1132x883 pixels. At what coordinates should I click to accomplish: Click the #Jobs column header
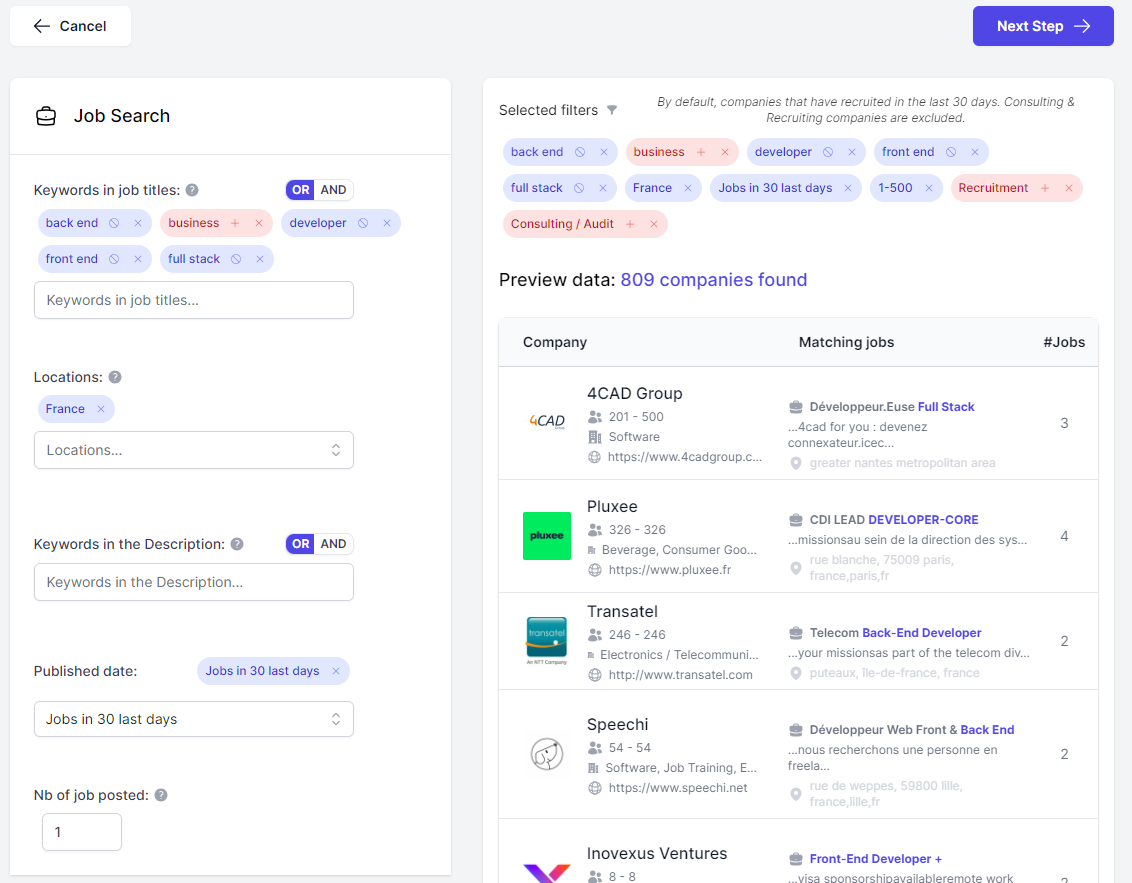[x=1064, y=342]
